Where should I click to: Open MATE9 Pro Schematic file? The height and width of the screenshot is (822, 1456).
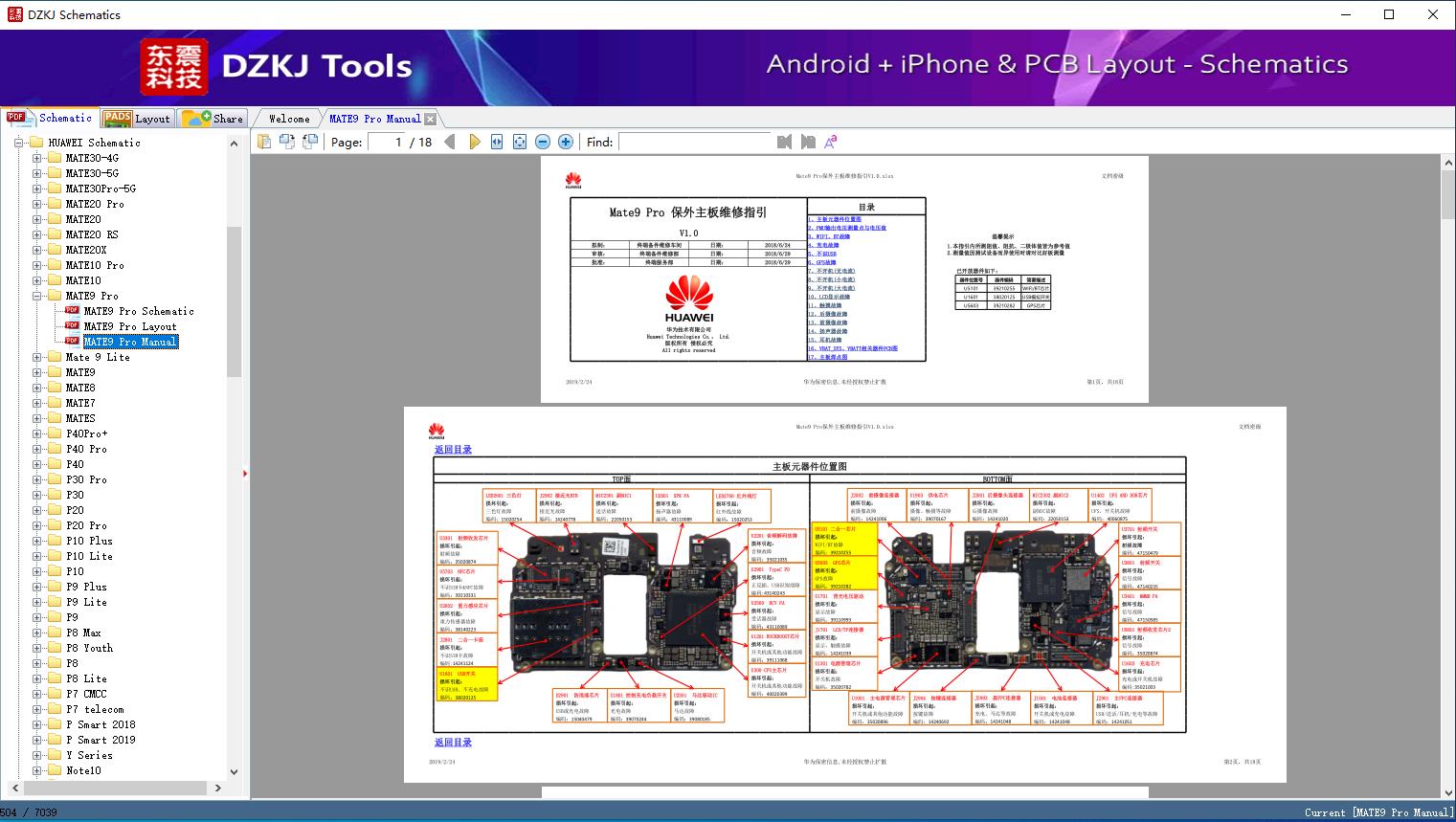[139, 311]
